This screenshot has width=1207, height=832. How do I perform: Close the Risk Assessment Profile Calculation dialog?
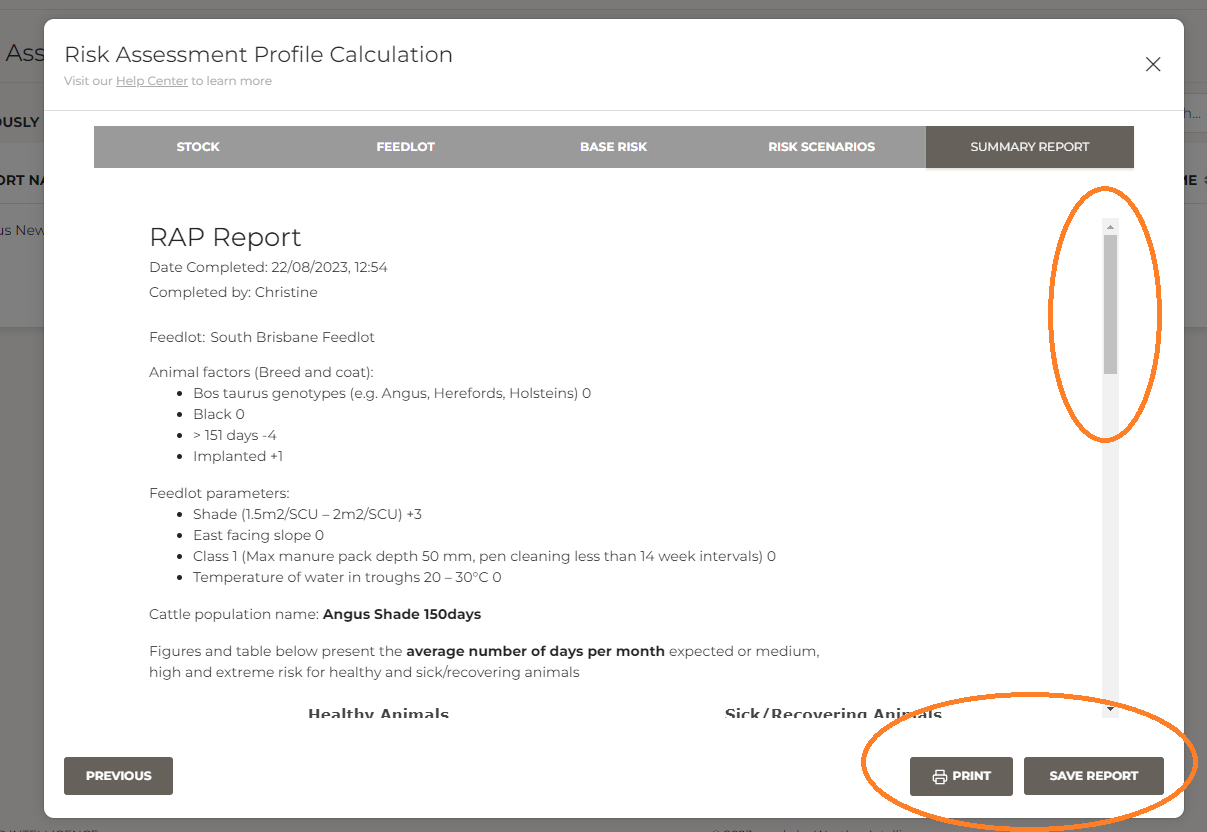[1152, 64]
